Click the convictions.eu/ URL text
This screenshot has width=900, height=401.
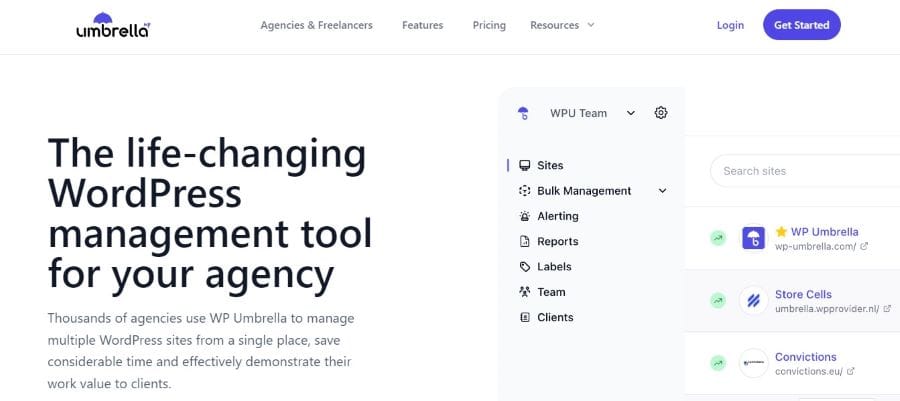809,371
